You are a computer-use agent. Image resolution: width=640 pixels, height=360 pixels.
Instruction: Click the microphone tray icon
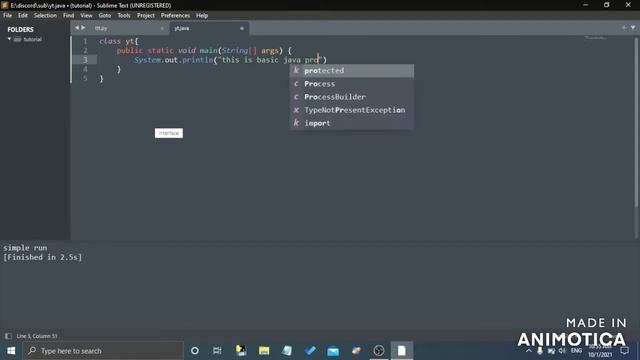point(540,351)
